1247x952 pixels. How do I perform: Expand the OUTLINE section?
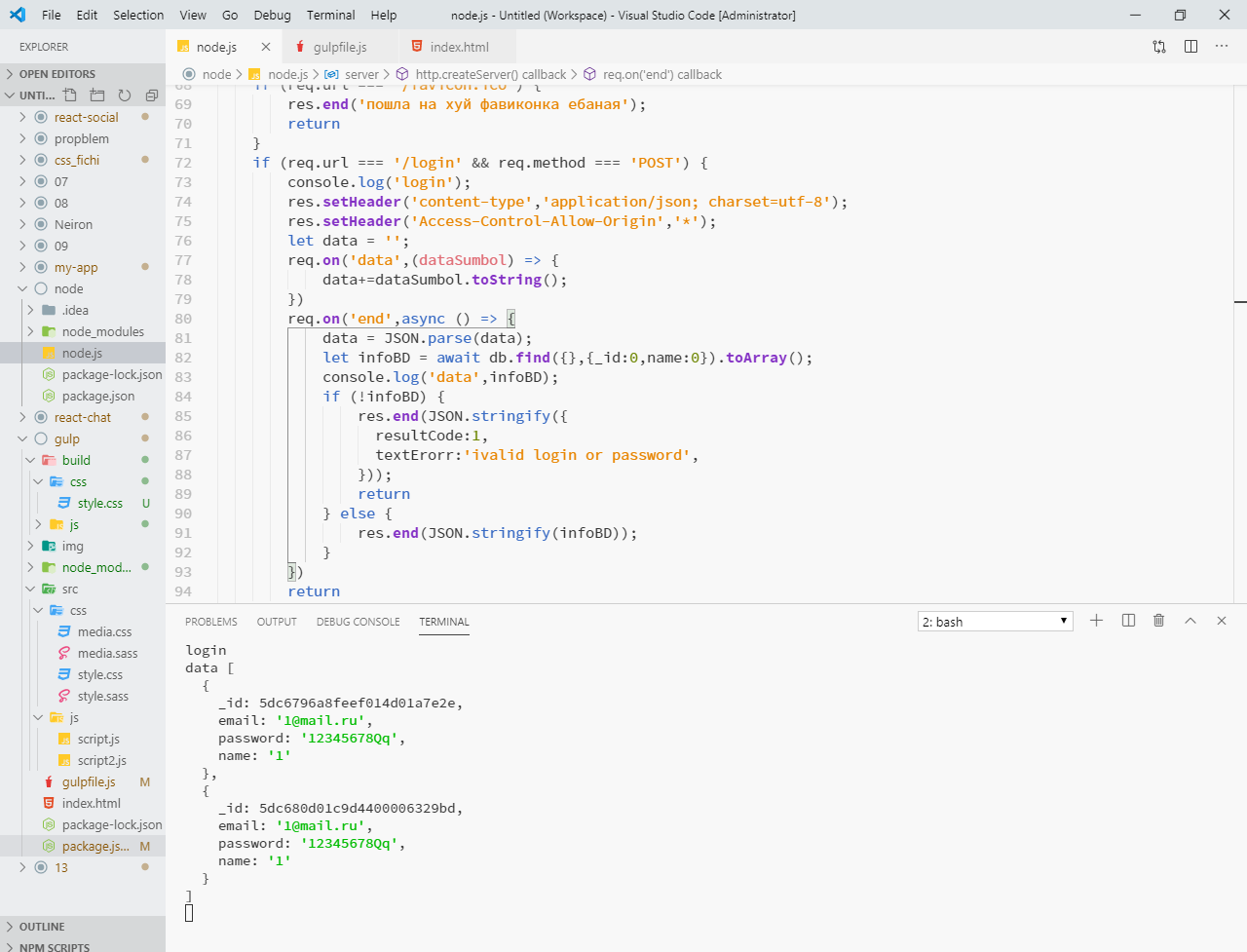(x=82, y=927)
